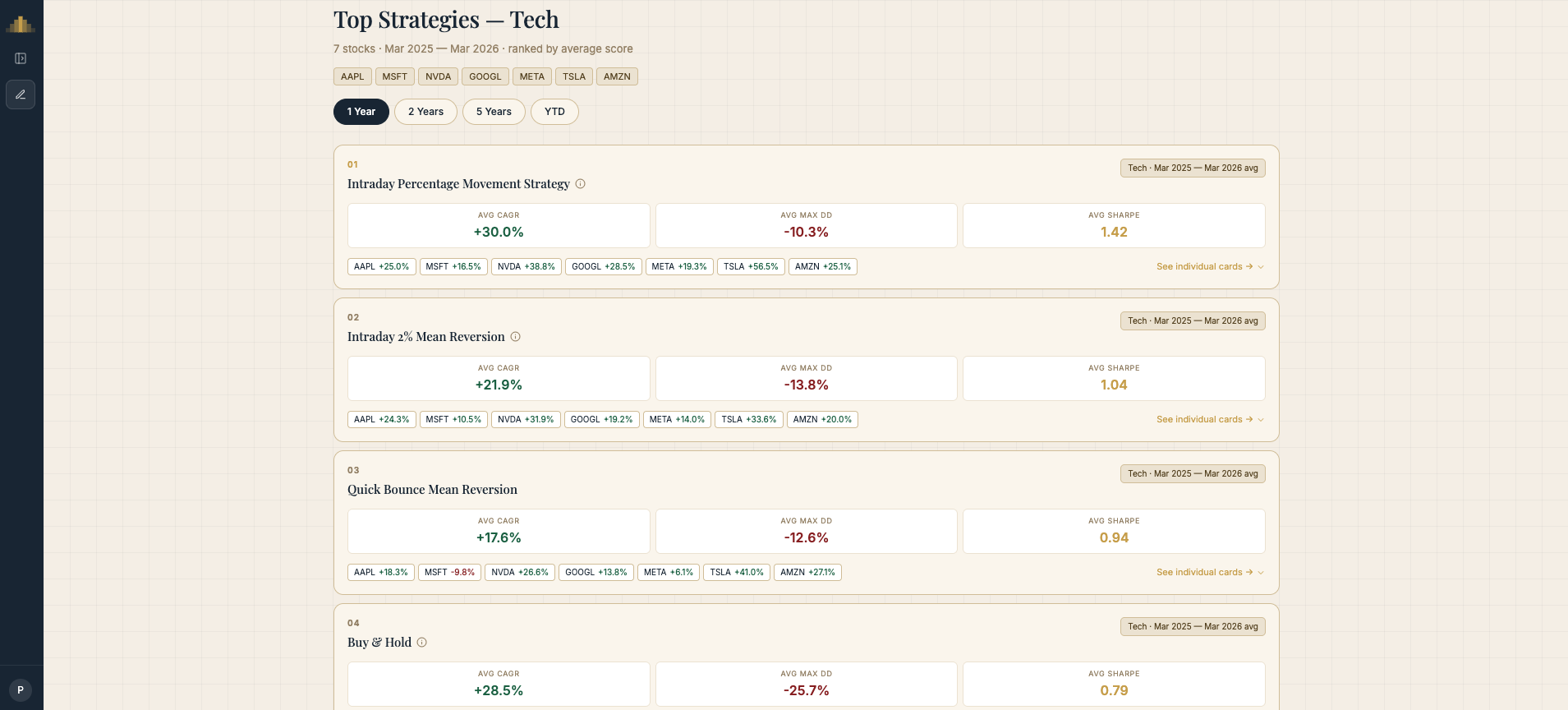Screen dimensions: 1568x710
Task: Click the AVG SHARPE 0.94 metric box
Action: coord(1114,531)
